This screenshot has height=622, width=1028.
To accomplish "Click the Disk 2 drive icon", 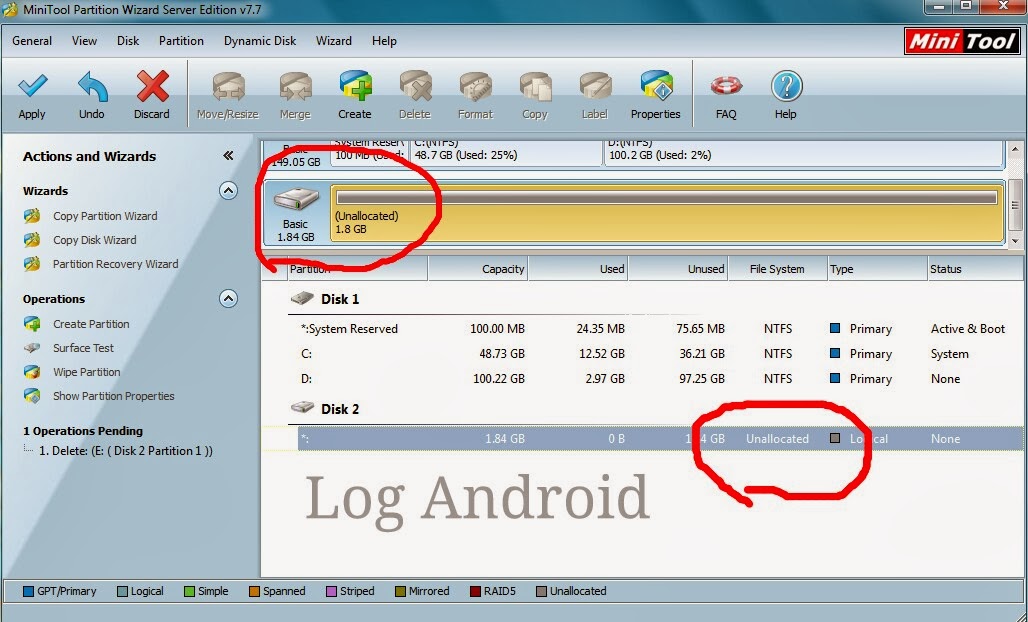I will 302,408.
